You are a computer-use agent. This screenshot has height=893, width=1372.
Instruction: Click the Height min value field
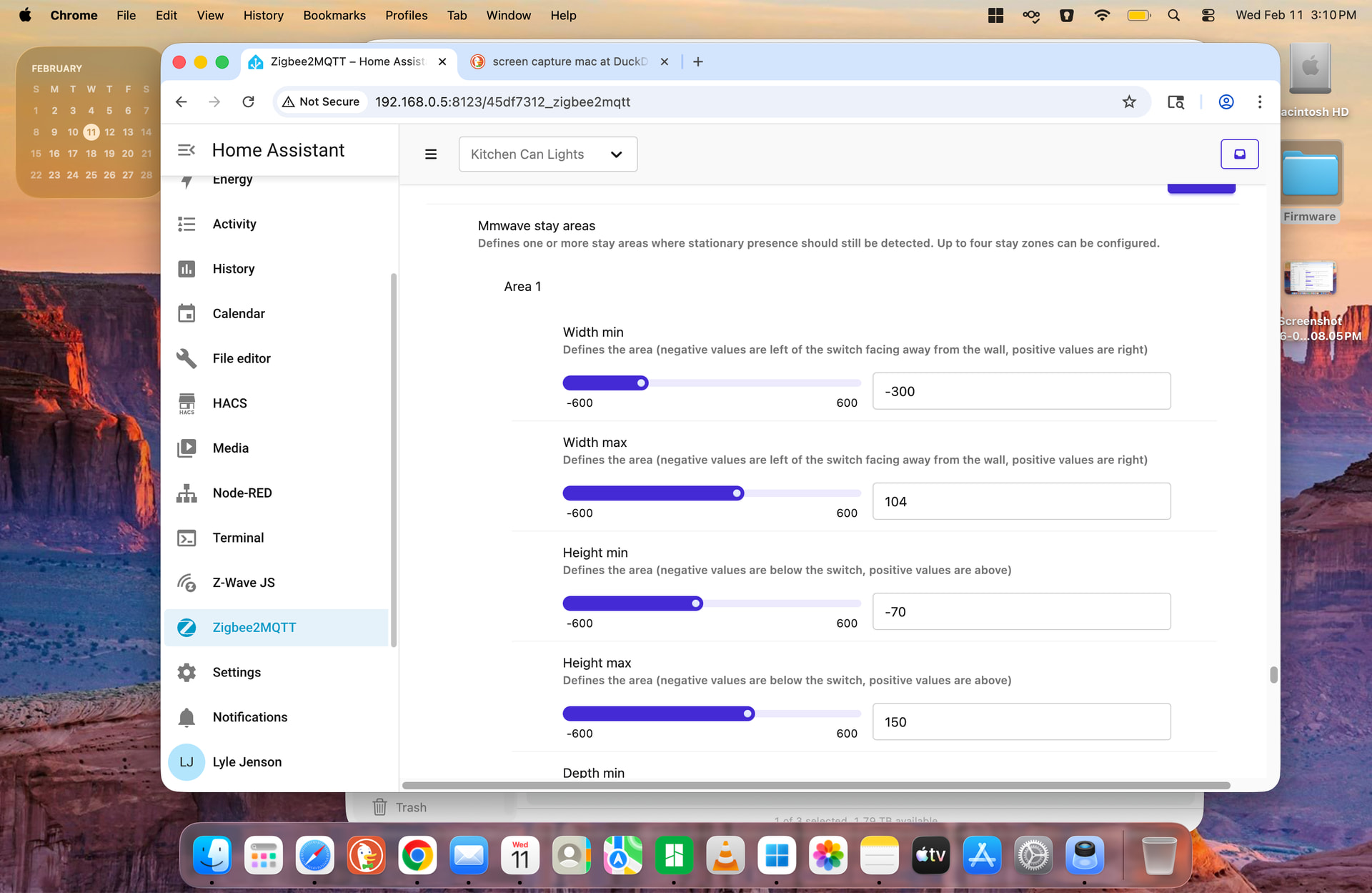(x=1021, y=611)
